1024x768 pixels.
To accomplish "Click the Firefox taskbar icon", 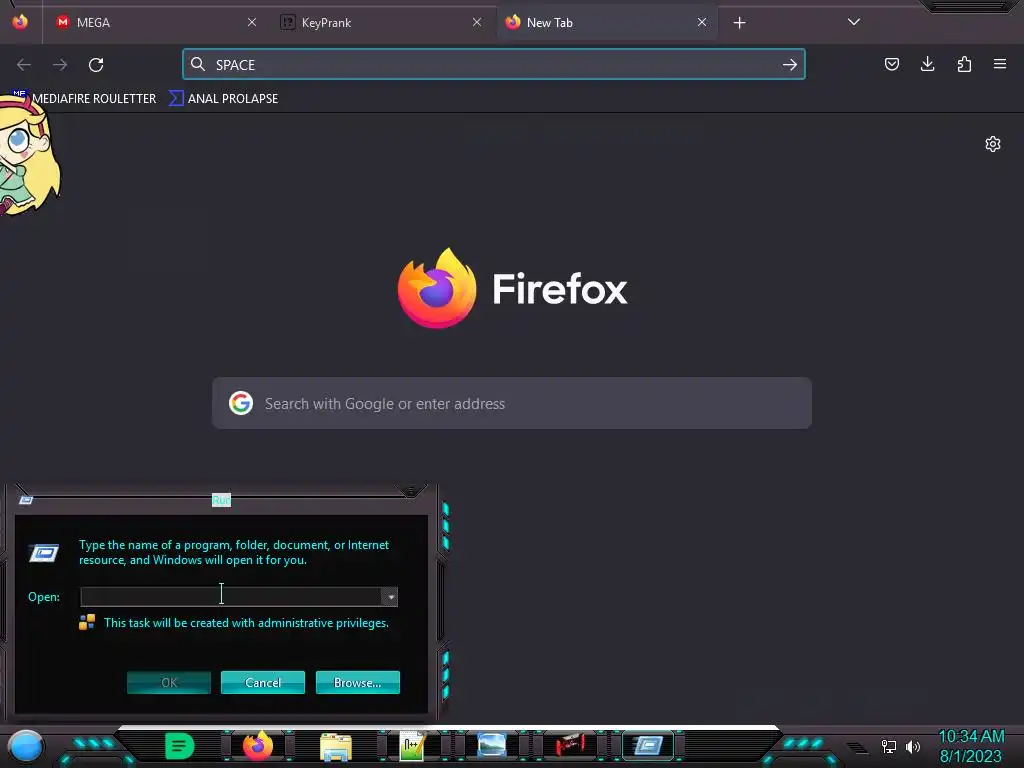I will pyautogui.click(x=258, y=746).
